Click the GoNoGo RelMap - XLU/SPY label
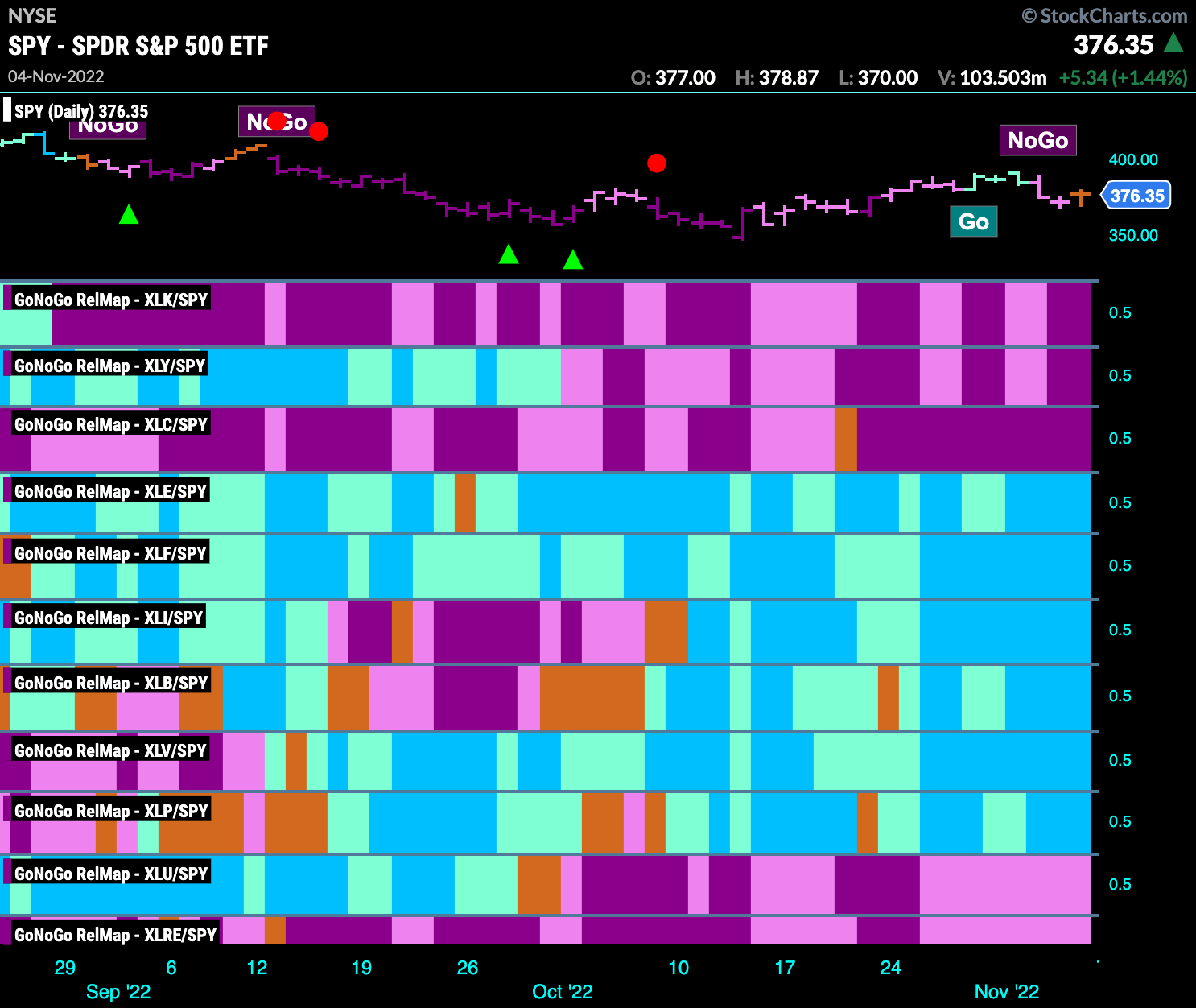The width and height of the screenshot is (1196, 1008). [111, 874]
